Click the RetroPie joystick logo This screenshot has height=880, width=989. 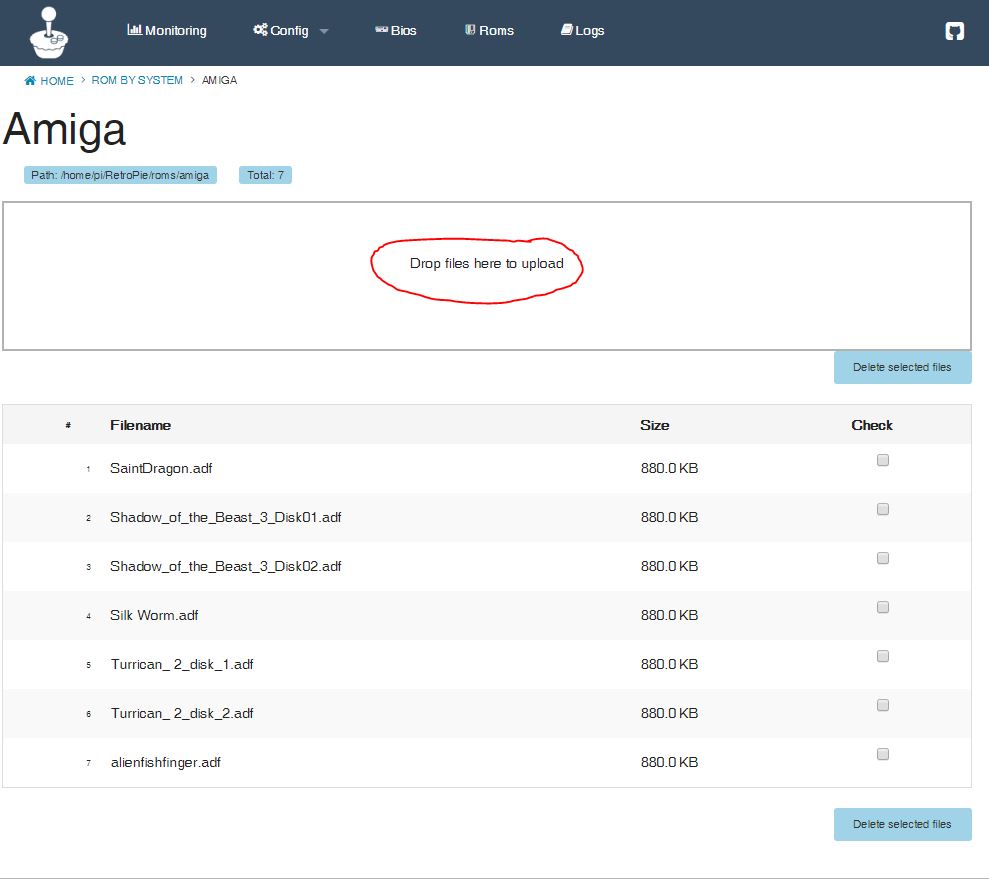pyautogui.click(x=48, y=32)
